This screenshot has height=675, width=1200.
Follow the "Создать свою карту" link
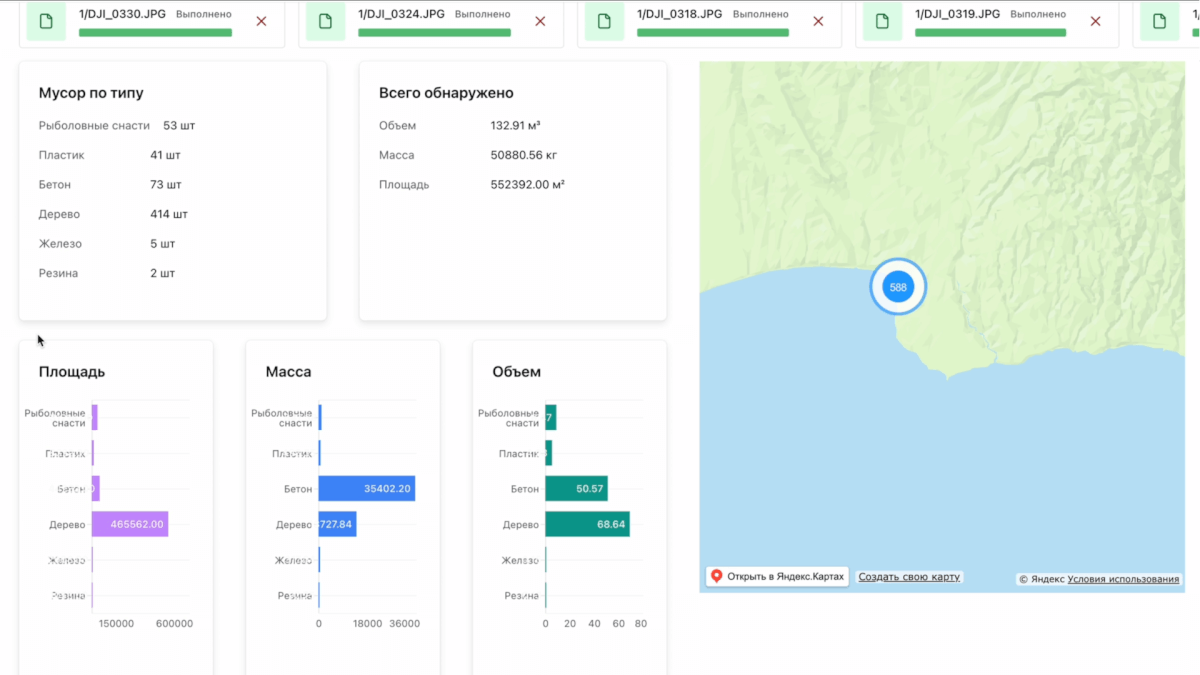[909, 577]
